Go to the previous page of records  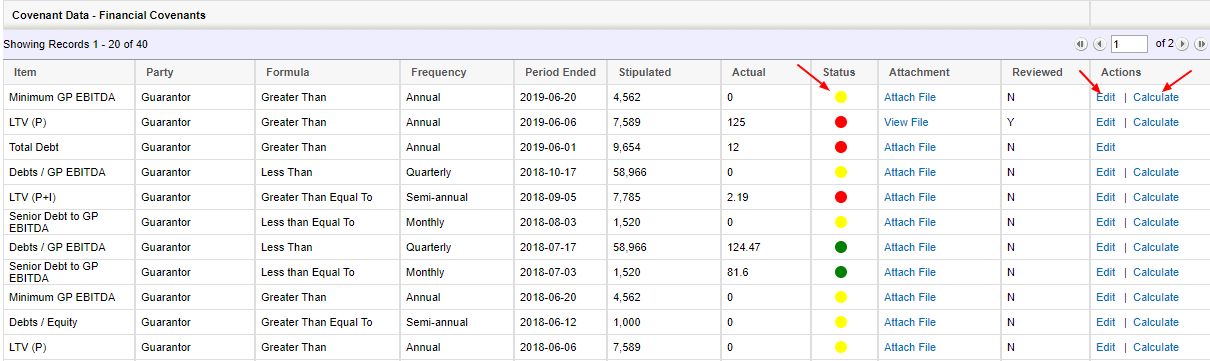click(1098, 44)
